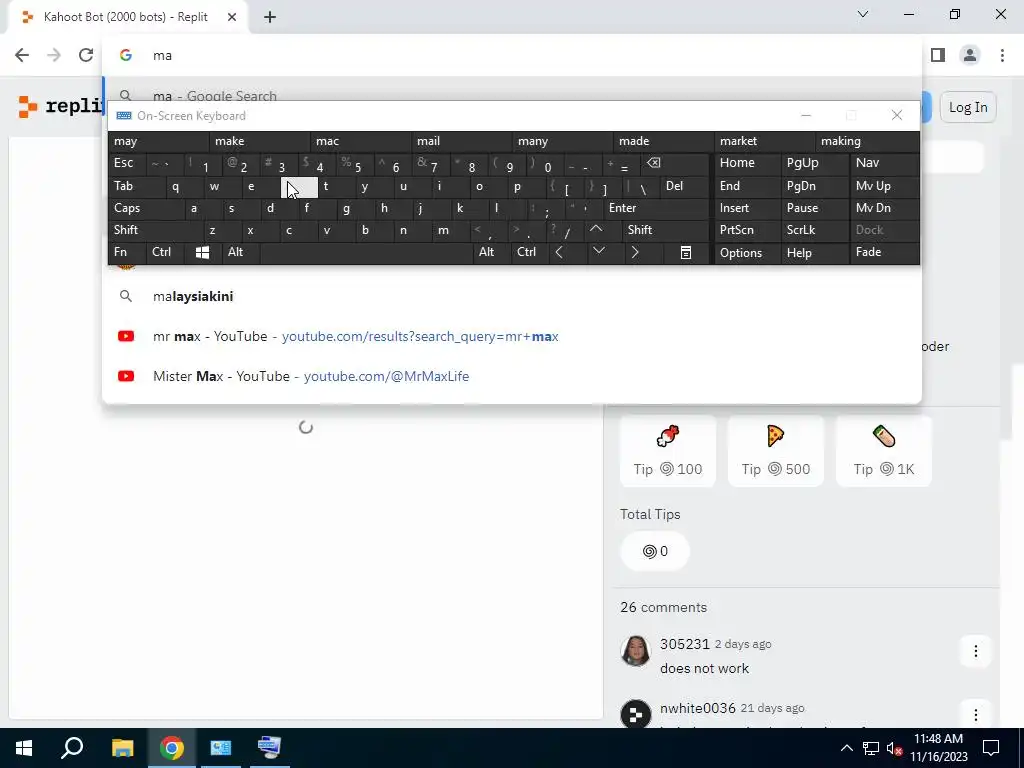Screen dimensions: 1024x768
Task: Select the 'Mister Max - YouTube' suggestion
Action: pos(511,376)
